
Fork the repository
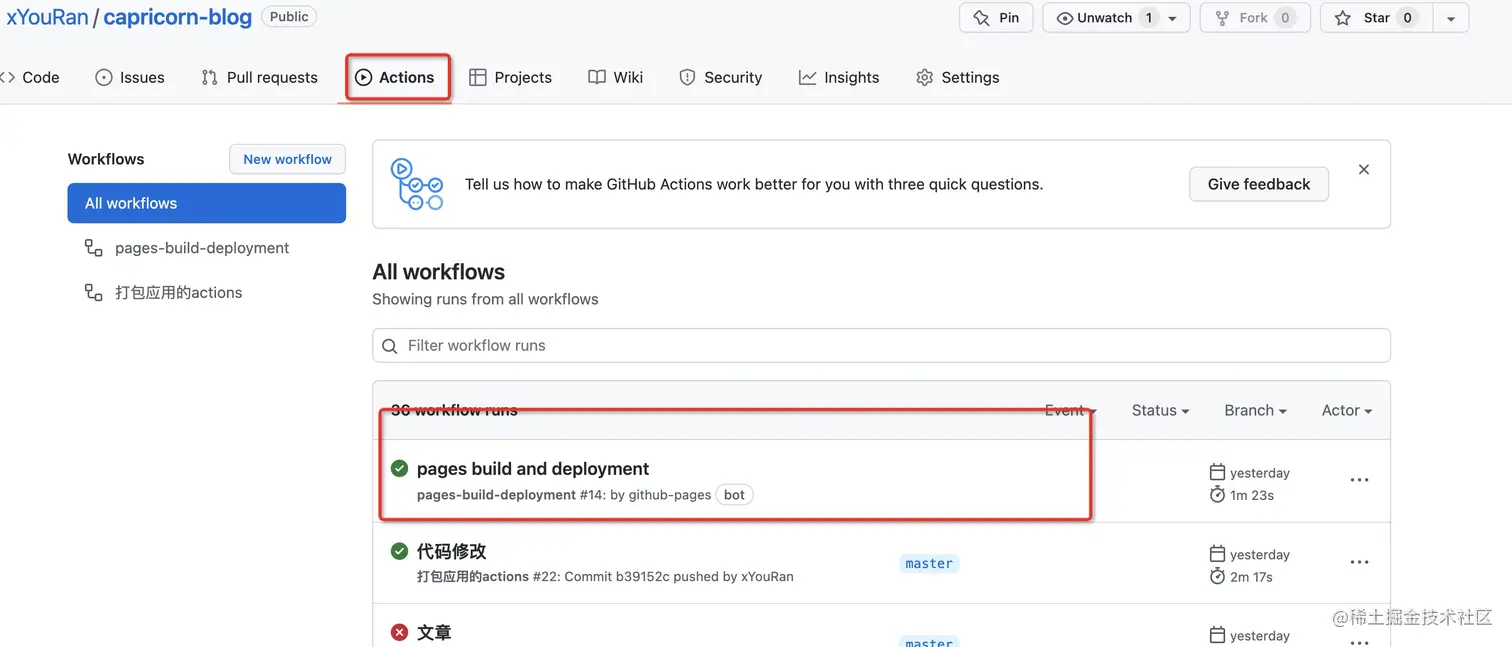[x=1255, y=17]
